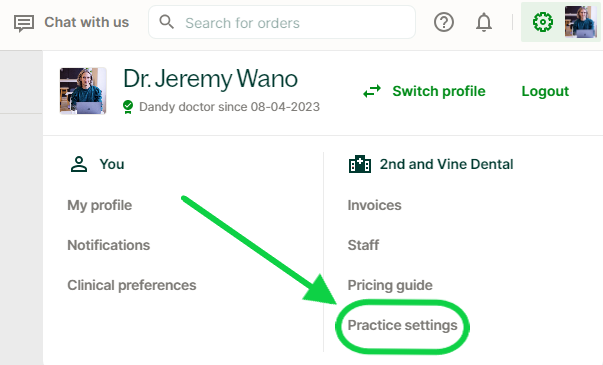Focus the Search for orders field
Screen dimensions: 603x365
coord(282,22)
